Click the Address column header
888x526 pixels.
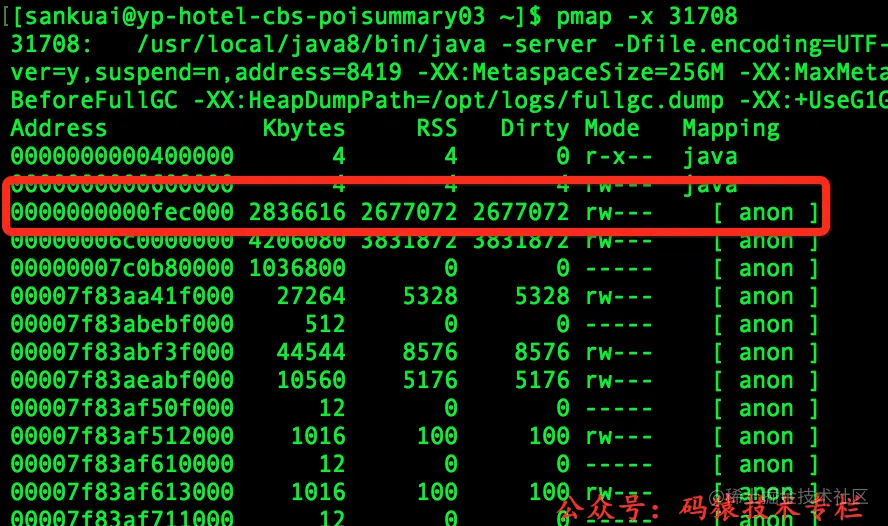click(x=58, y=129)
